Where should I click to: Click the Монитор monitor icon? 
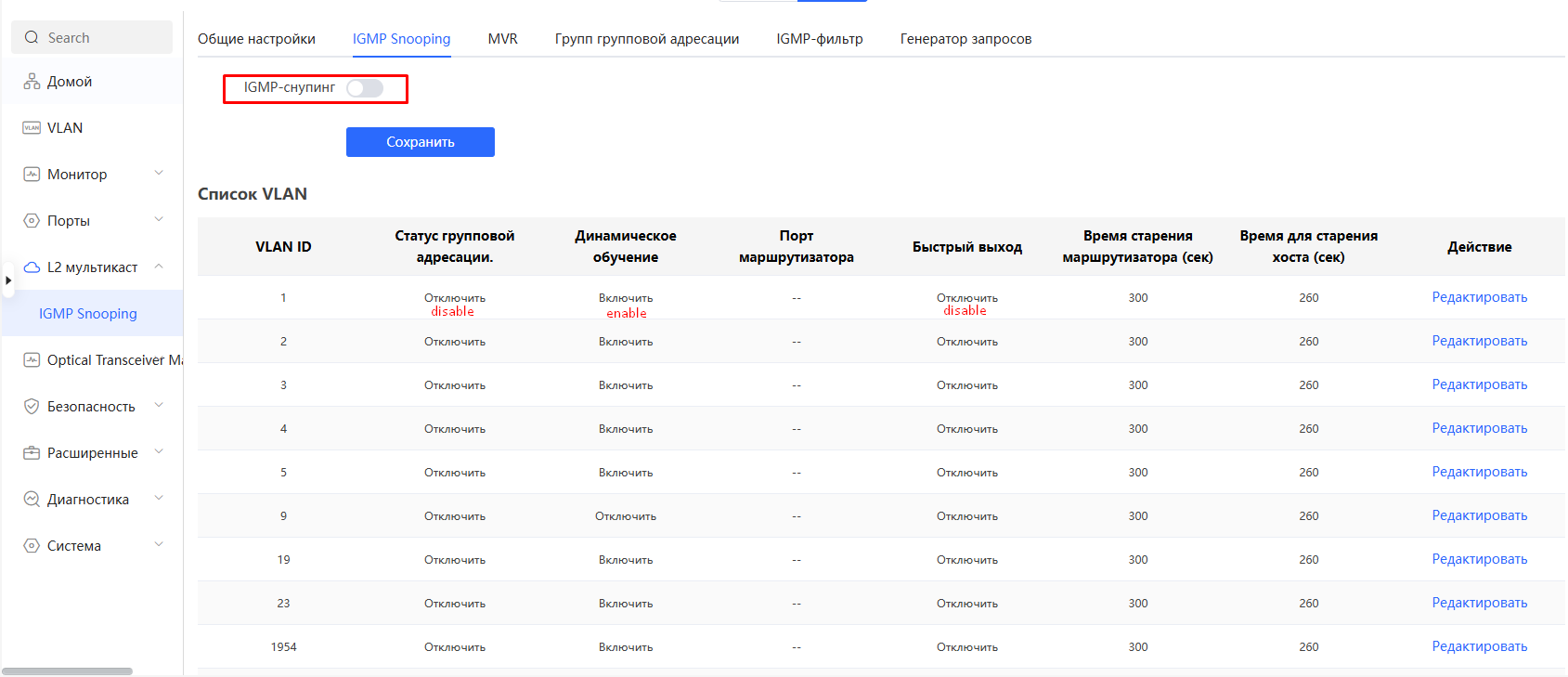(32, 175)
